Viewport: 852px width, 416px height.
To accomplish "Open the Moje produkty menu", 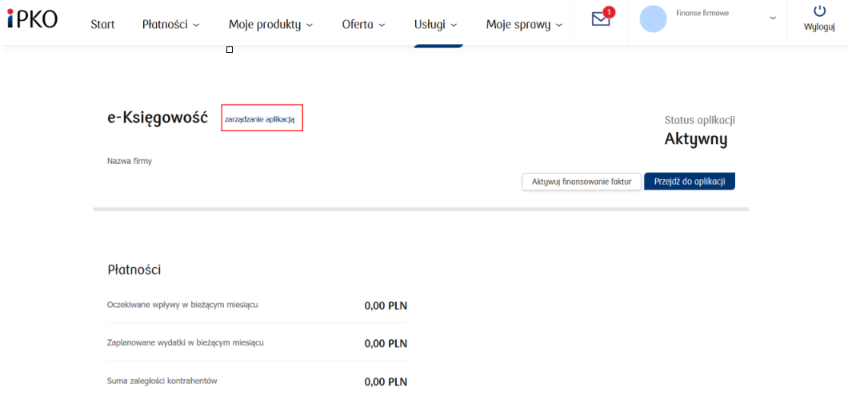I will coord(271,24).
